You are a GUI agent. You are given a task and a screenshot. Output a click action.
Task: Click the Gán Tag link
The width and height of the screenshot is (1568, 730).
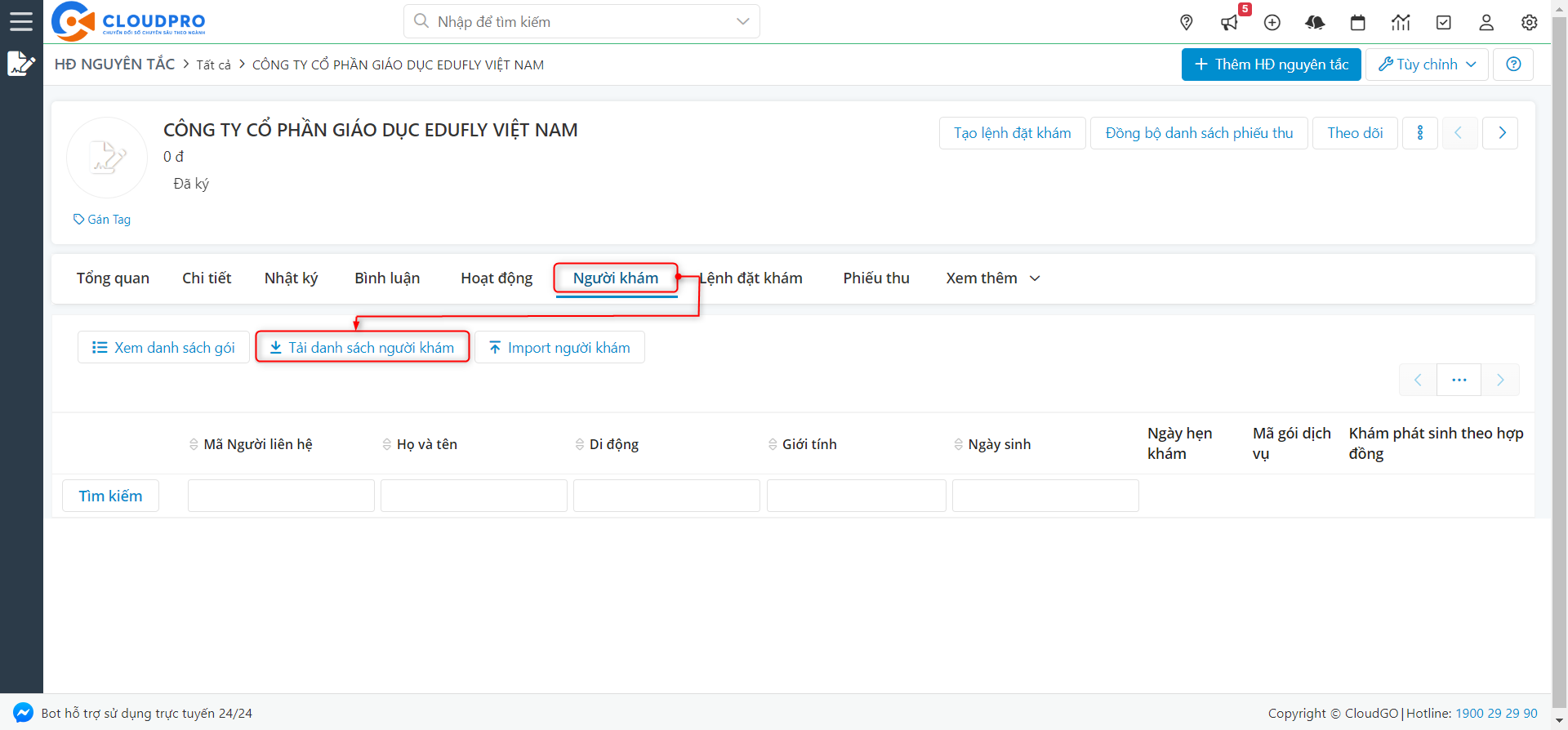click(102, 220)
